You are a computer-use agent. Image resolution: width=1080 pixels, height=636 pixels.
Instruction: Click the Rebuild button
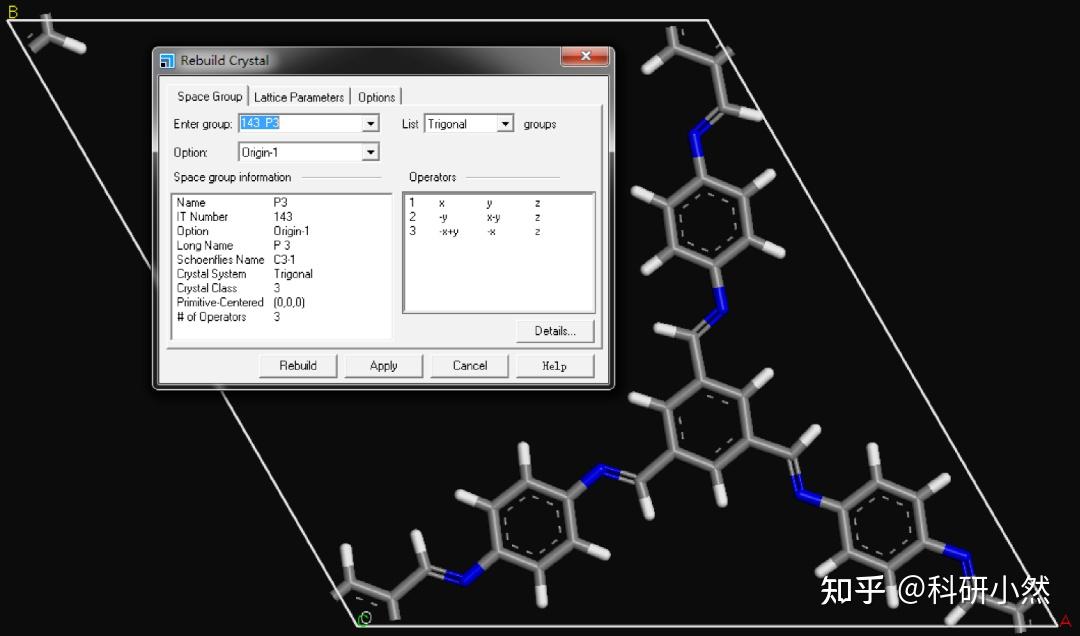[x=298, y=365]
